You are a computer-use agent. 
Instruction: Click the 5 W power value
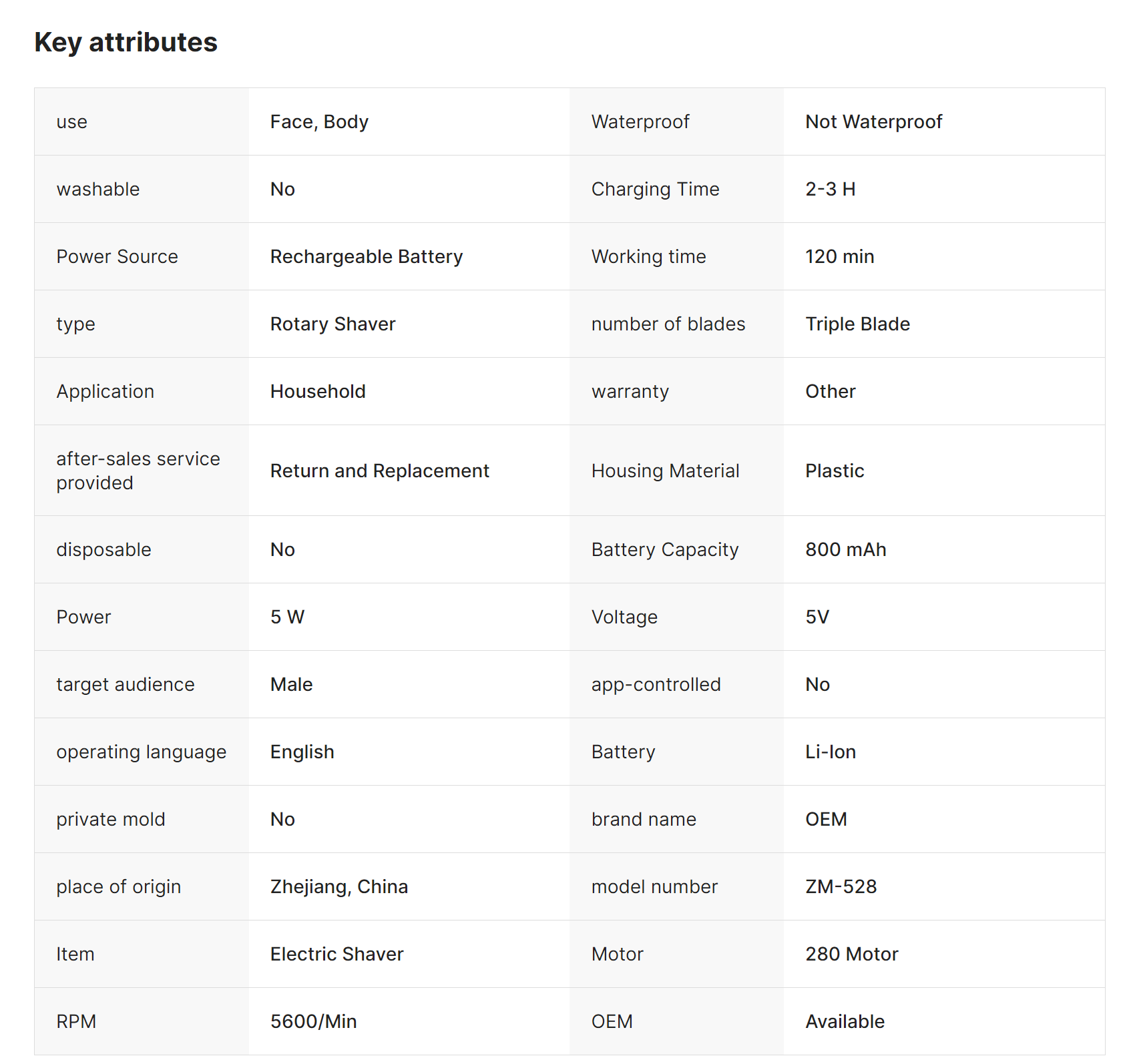pos(287,617)
